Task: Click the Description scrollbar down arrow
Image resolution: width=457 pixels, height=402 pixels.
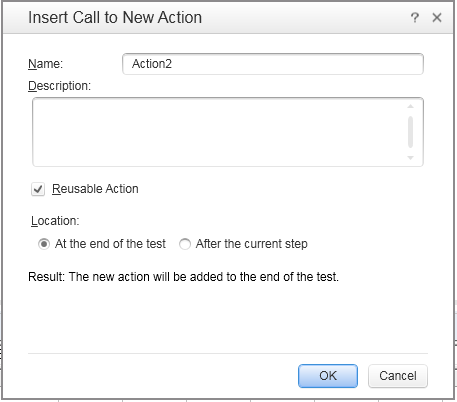Action: pos(411,158)
